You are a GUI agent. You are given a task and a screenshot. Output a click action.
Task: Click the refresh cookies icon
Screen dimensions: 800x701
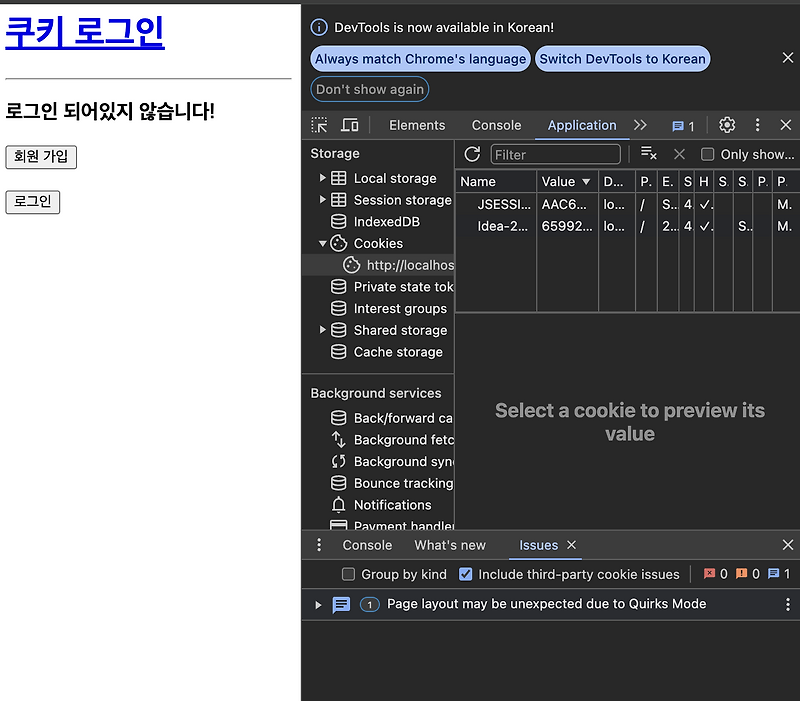pyautogui.click(x=470, y=154)
